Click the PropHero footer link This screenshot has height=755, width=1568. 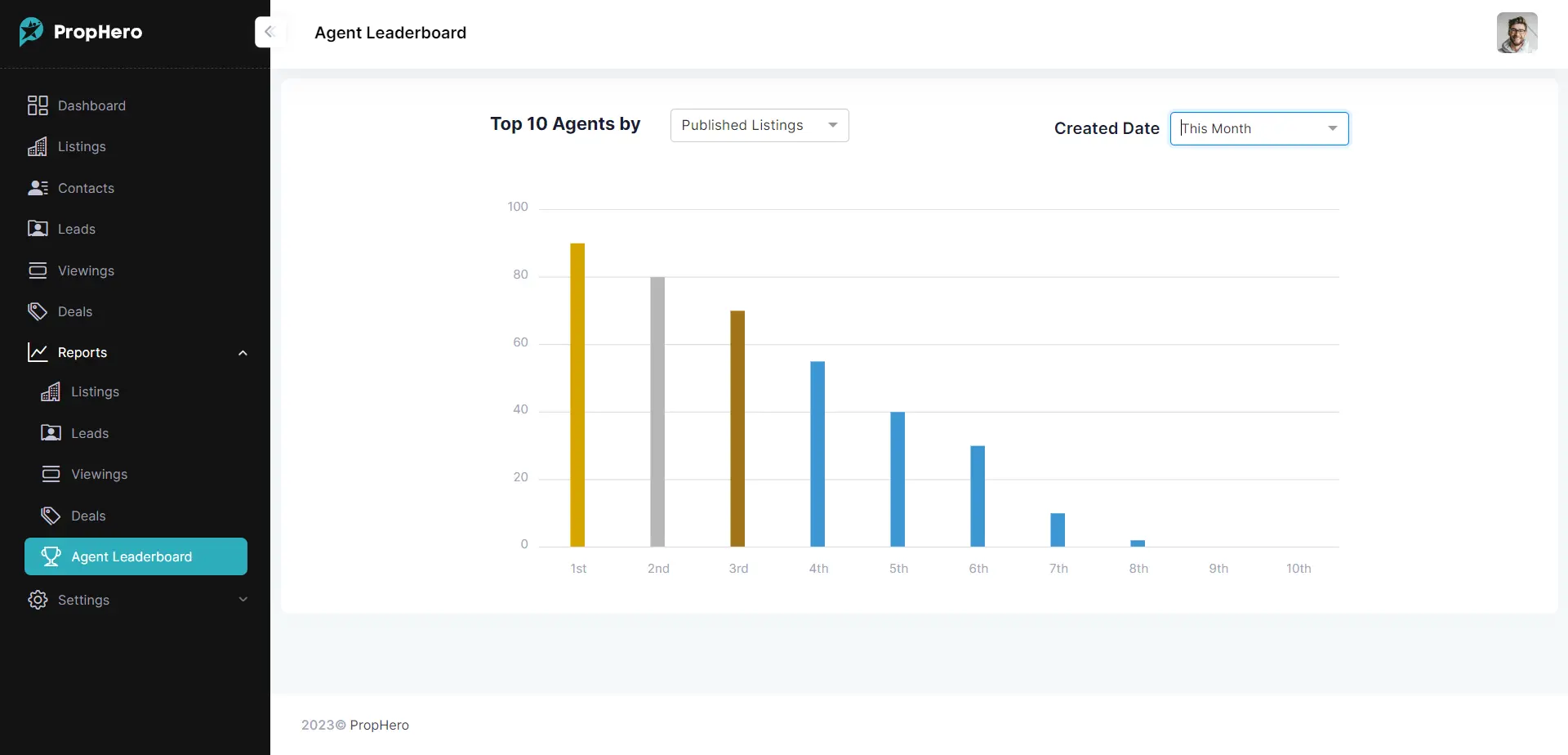380,725
